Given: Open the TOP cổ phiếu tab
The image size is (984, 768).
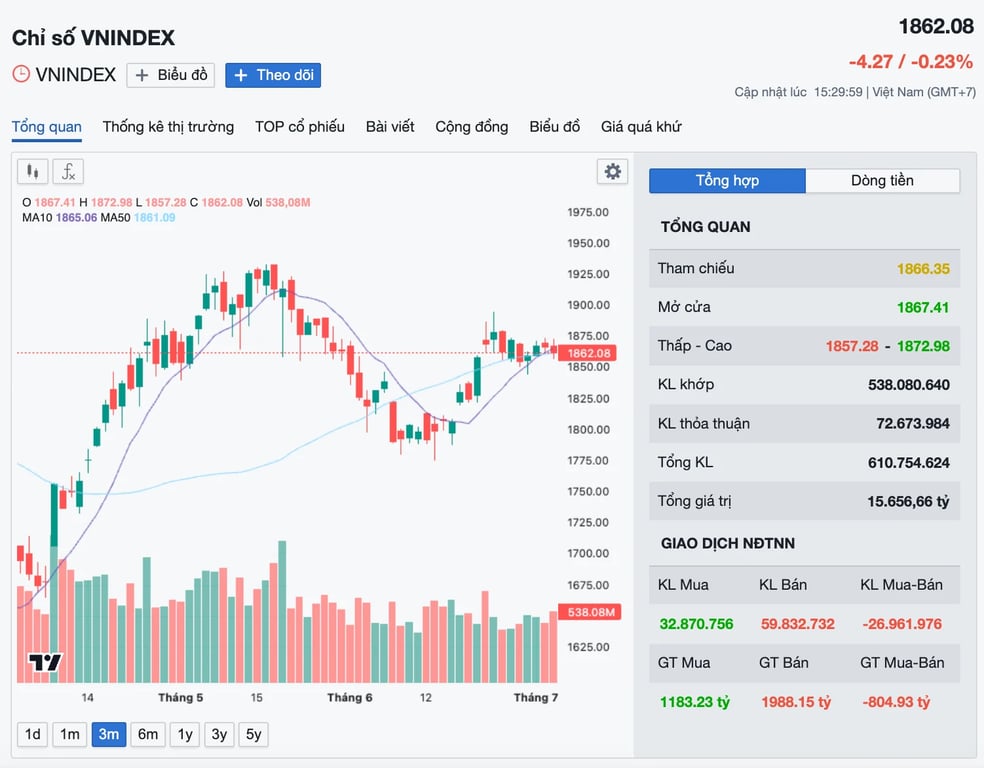Looking at the screenshot, I should click(300, 127).
